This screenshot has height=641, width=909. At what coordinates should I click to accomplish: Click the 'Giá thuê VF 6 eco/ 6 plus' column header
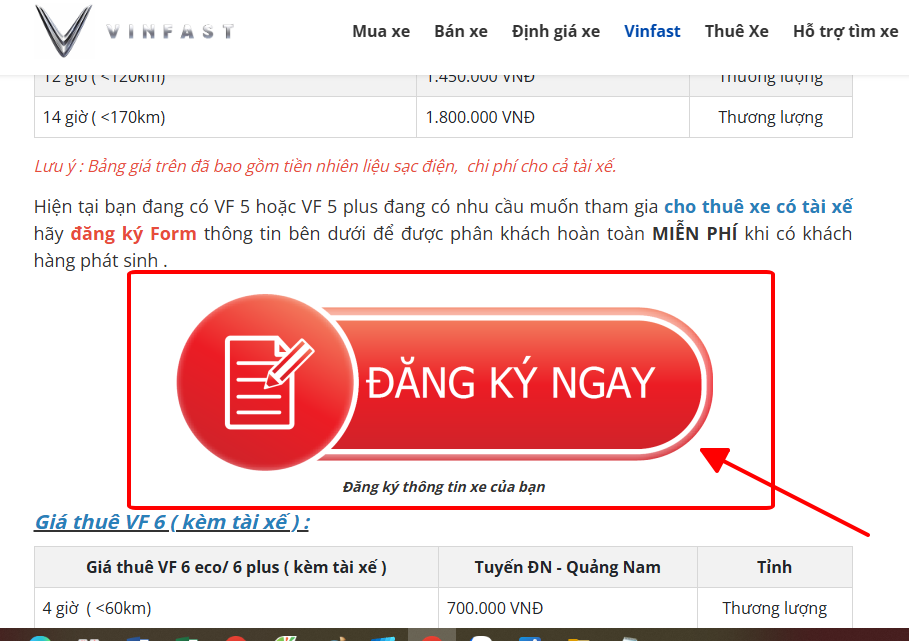(237, 567)
